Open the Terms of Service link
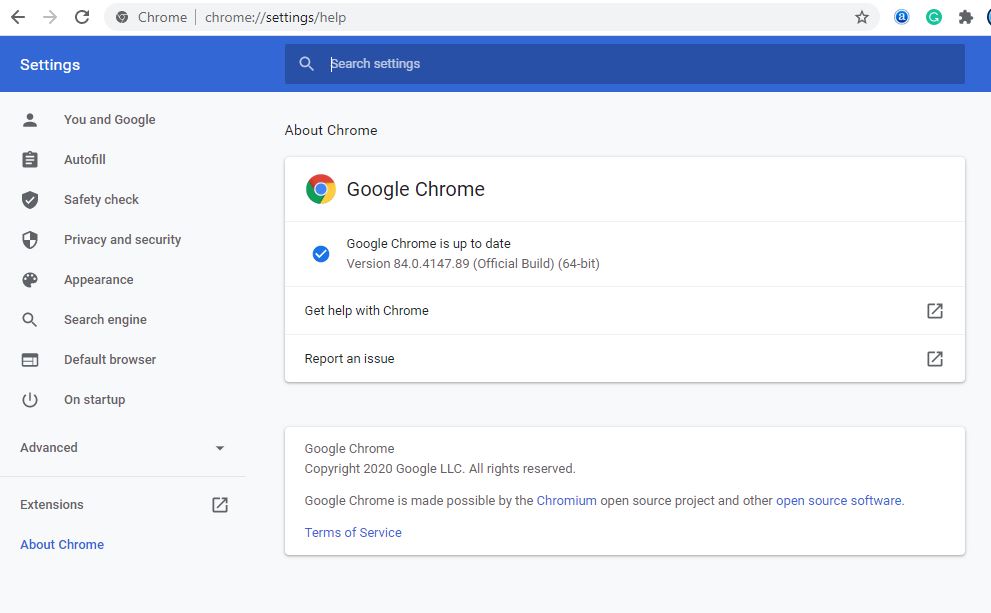991x613 pixels. [x=353, y=532]
